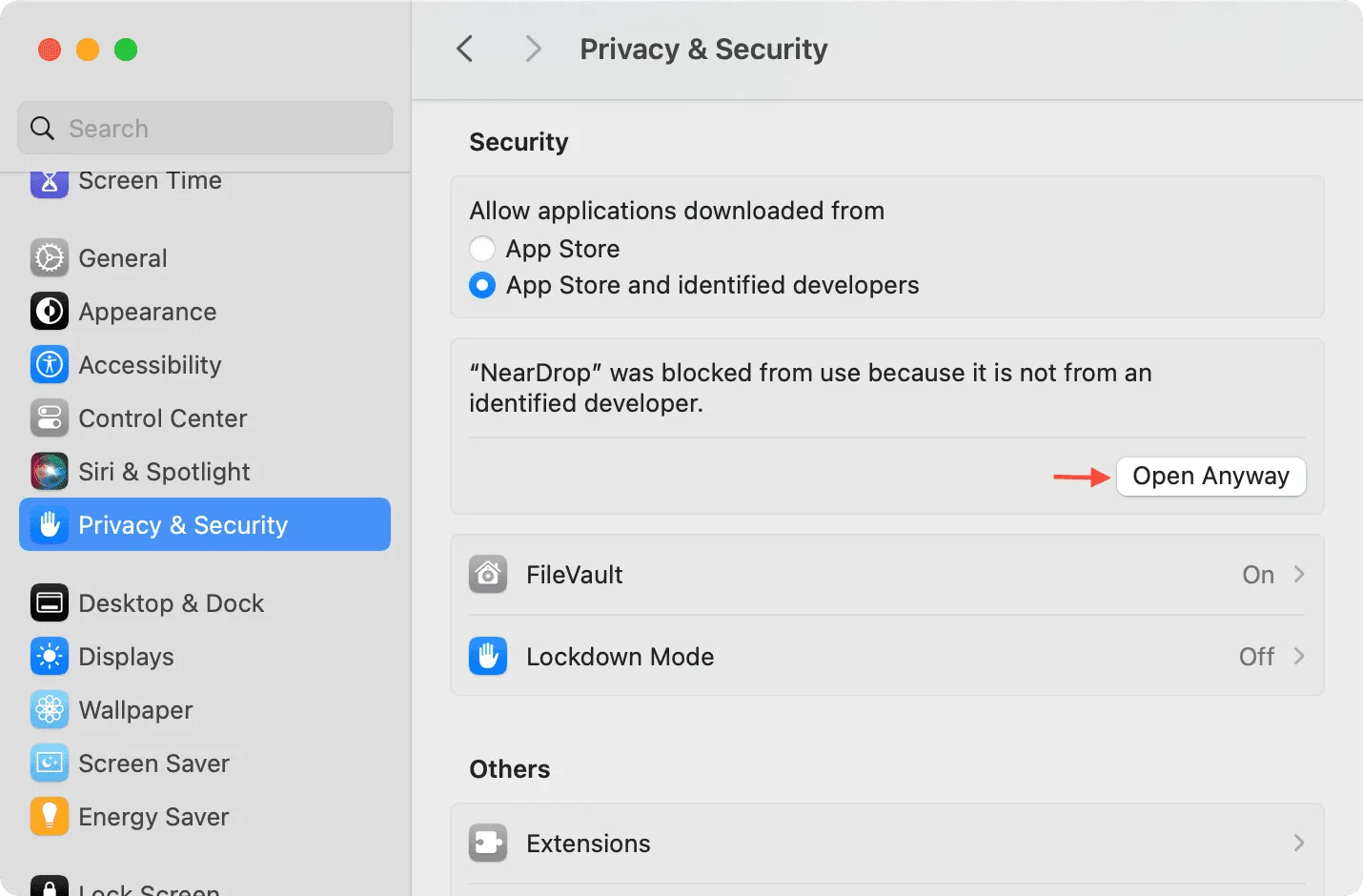The width and height of the screenshot is (1363, 896).
Task: Click the Desktop & Dock icon
Action: coord(50,602)
